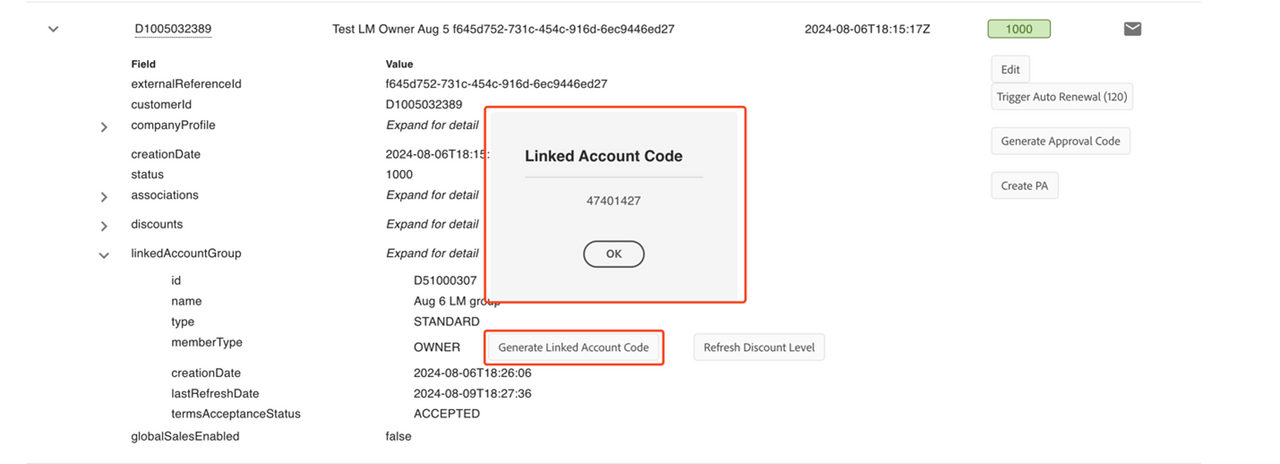Click the externalReferenceId value
1280x464 pixels.
[x=496, y=84]
